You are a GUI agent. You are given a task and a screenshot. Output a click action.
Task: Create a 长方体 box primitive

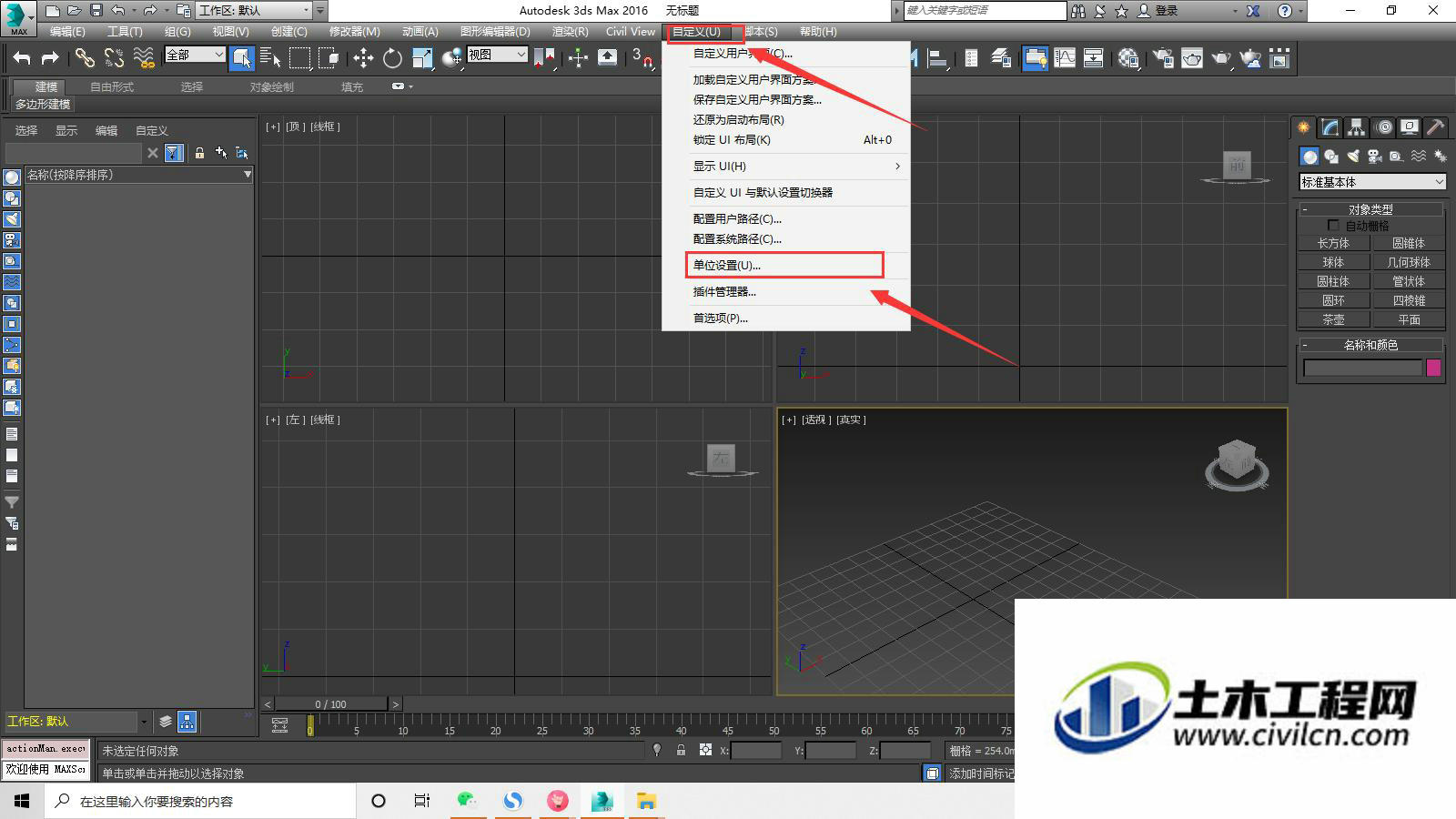pos(1333,243)
